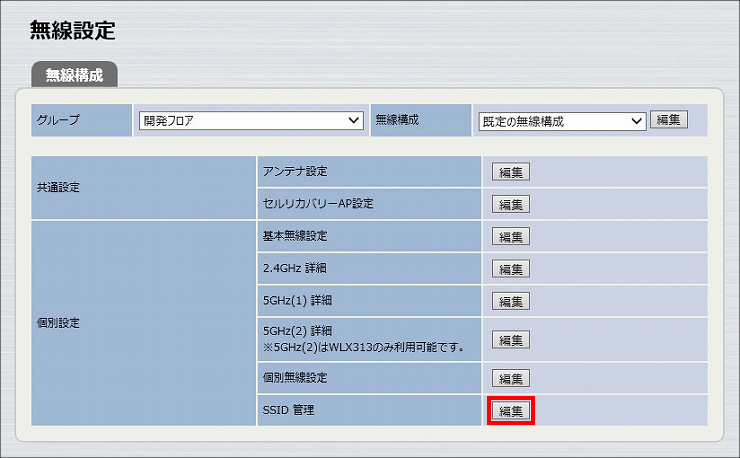Click the 基本無線設定 label
The height and width of the screenshot is (458, 740).
click(295, 236)
